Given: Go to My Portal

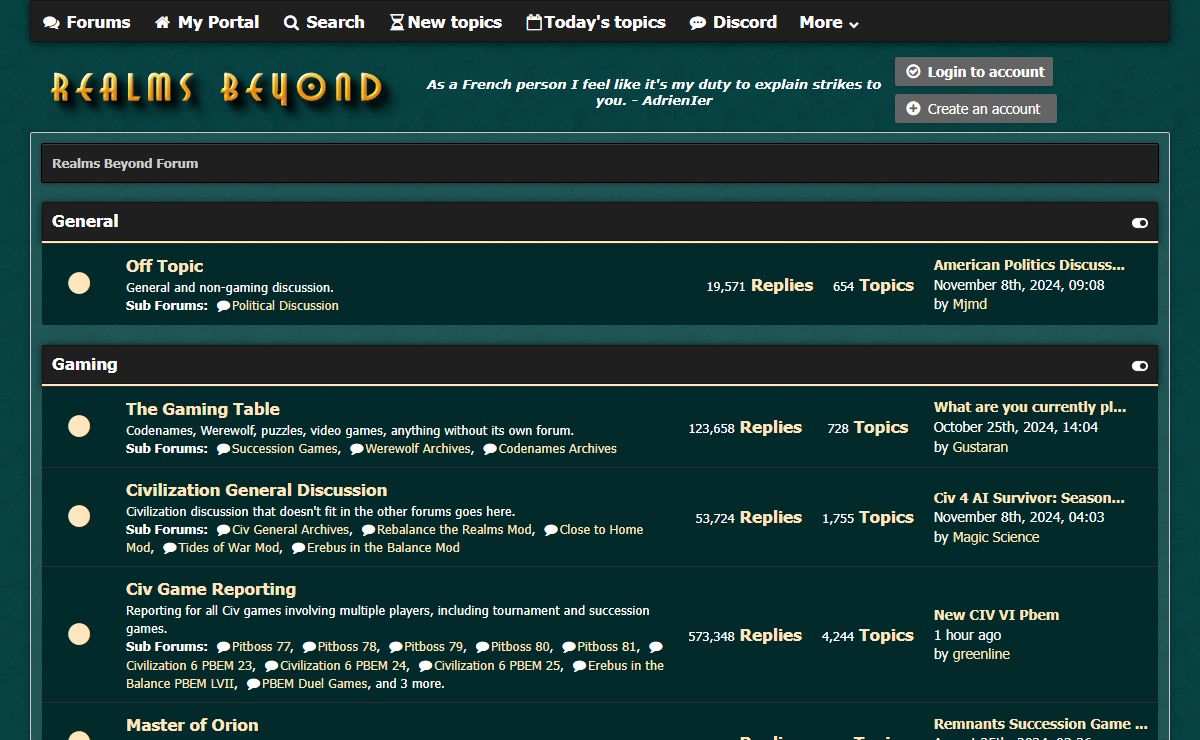Looking at the screenshot, I should coord(207,22).
